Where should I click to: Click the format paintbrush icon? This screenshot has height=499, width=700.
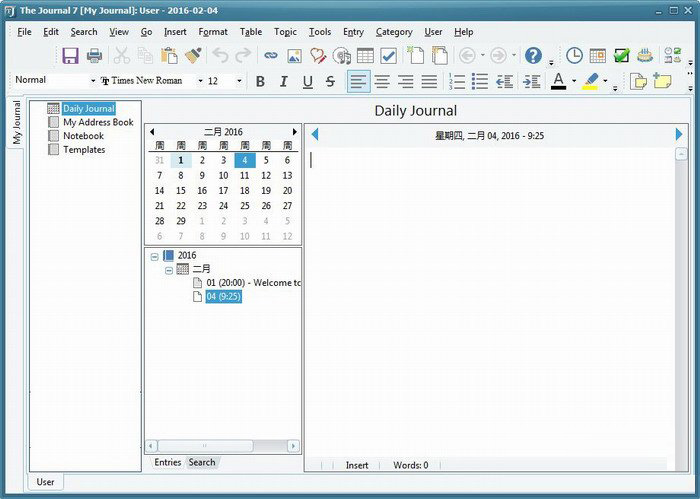(193, 55)
